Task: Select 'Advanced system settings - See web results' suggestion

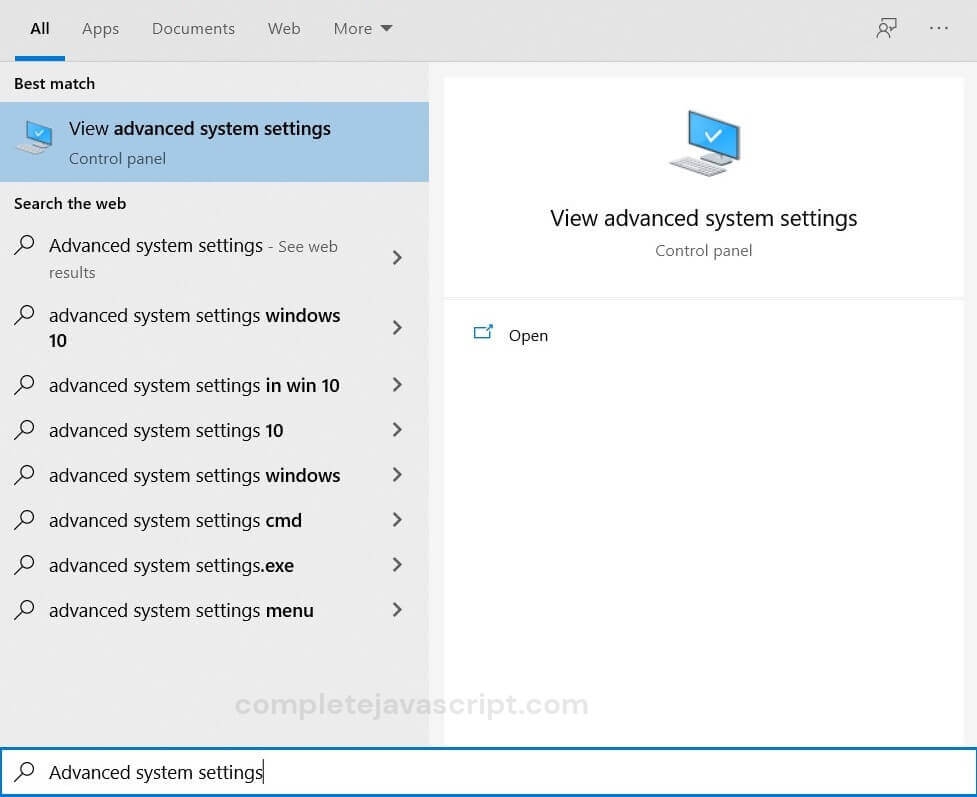Action: [214, 257]
